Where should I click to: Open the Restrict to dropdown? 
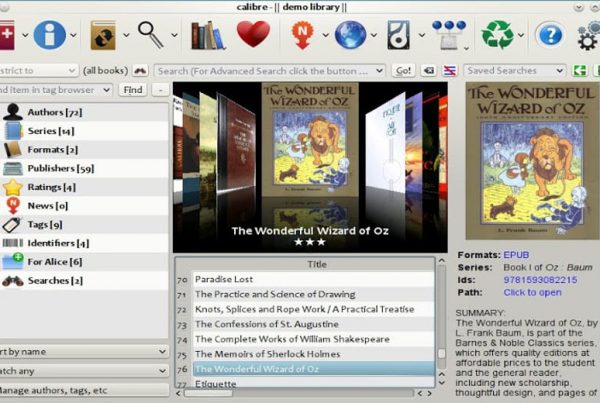38,71
